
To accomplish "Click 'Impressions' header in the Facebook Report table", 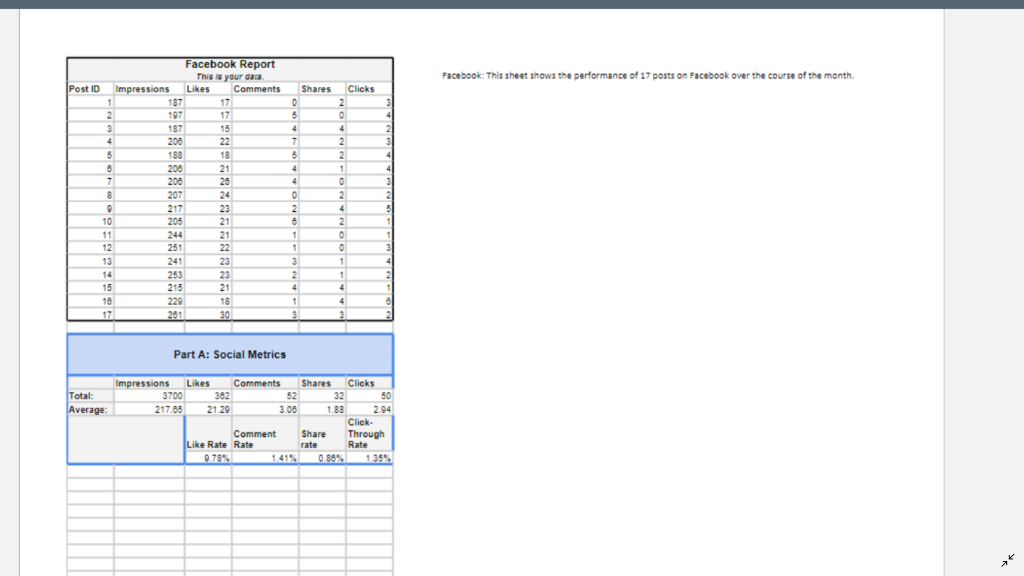I will pos(142,89).
